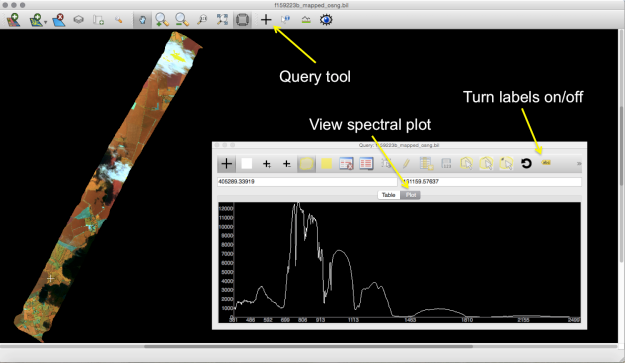Click the yellow highlight color swatch
This screenshot has height=363, width=625.
(x=326, y=163)
